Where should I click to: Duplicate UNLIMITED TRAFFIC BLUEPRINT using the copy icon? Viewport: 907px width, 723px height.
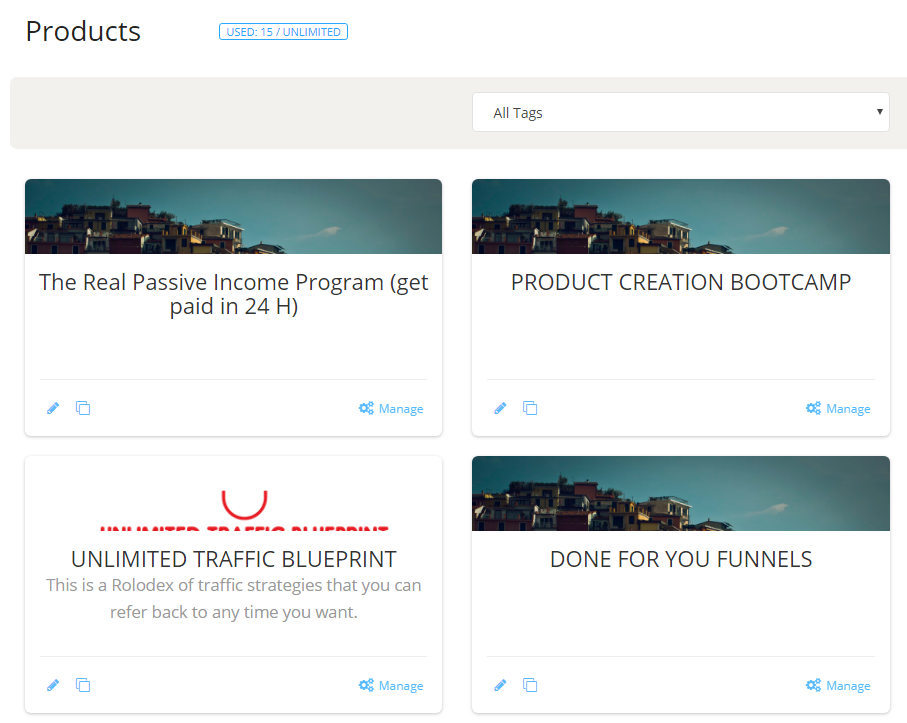(x=83, y=685)
